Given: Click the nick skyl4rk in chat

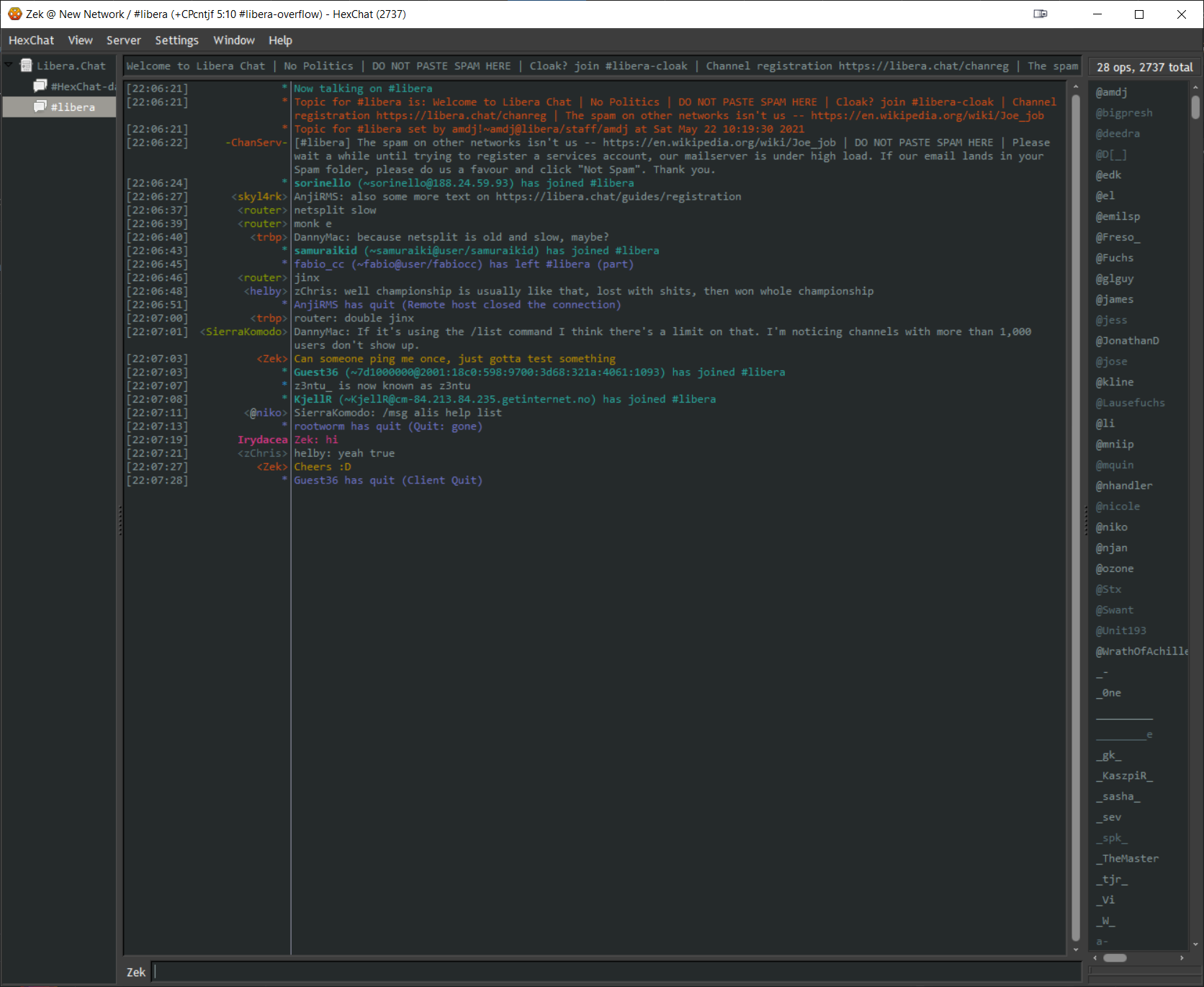Looking at the screenshot, I should [259, 197].
